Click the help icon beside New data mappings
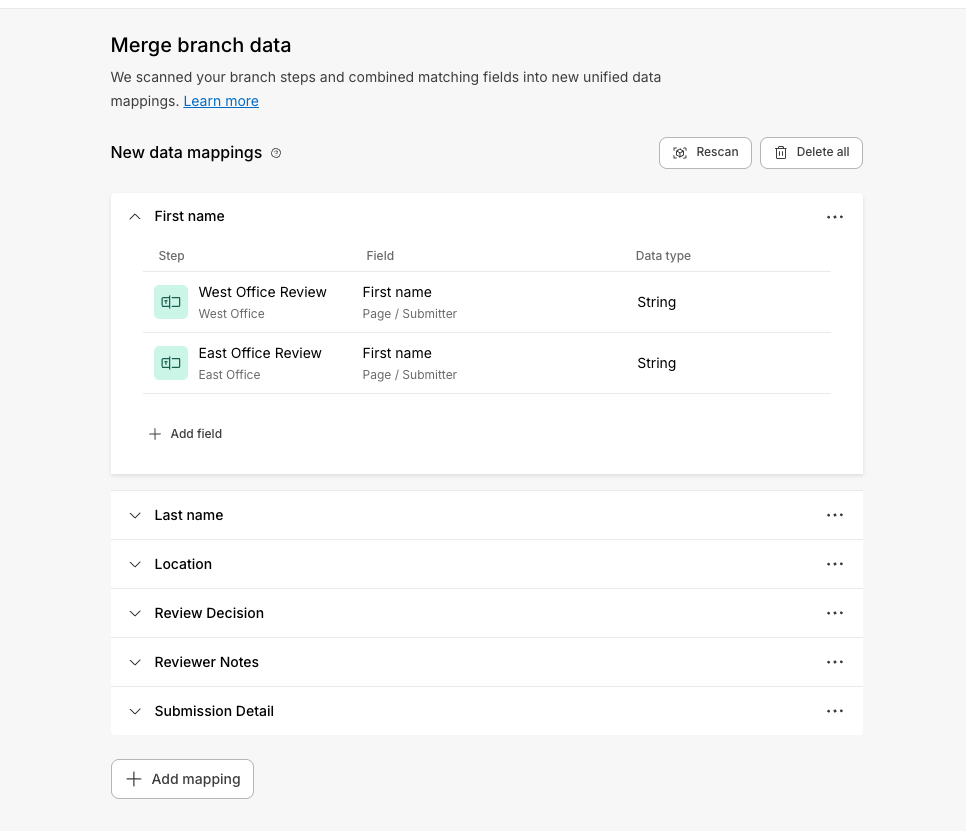 [x=276, y=153]
